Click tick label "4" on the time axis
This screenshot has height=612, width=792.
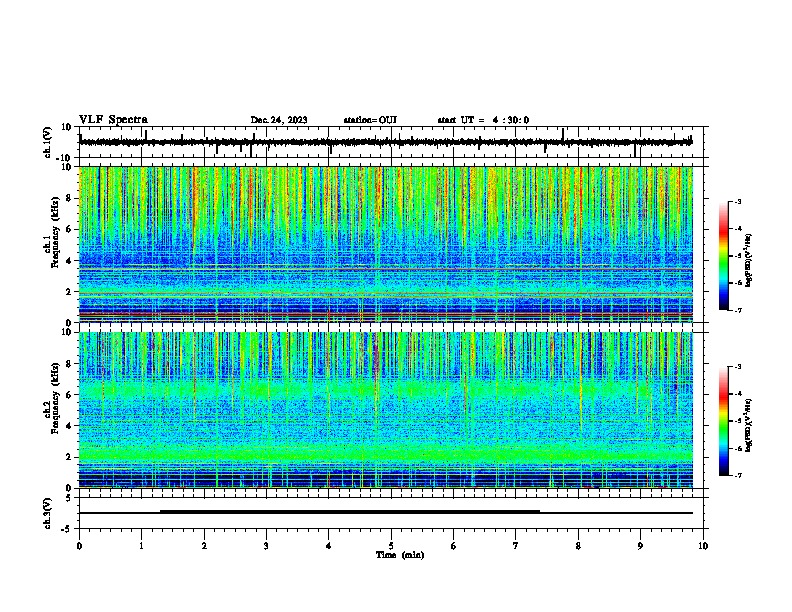[x=329, y=546]
